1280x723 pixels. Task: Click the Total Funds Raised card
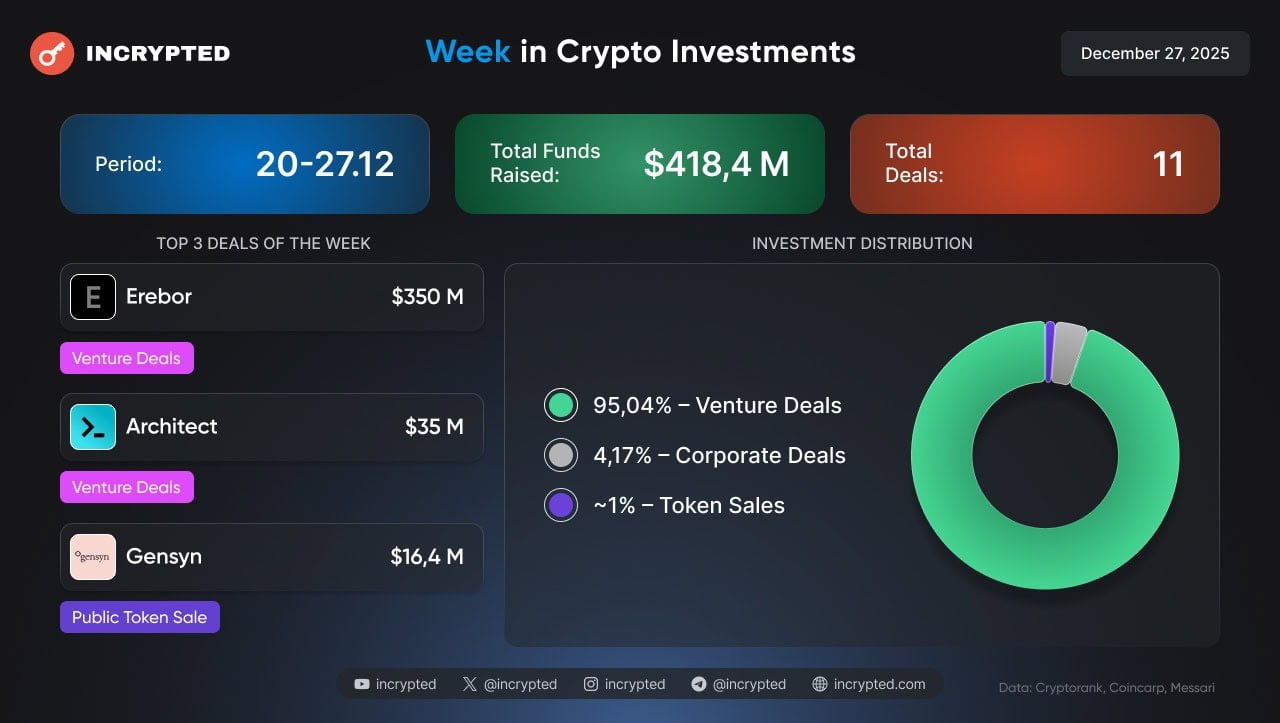[640, 164]
